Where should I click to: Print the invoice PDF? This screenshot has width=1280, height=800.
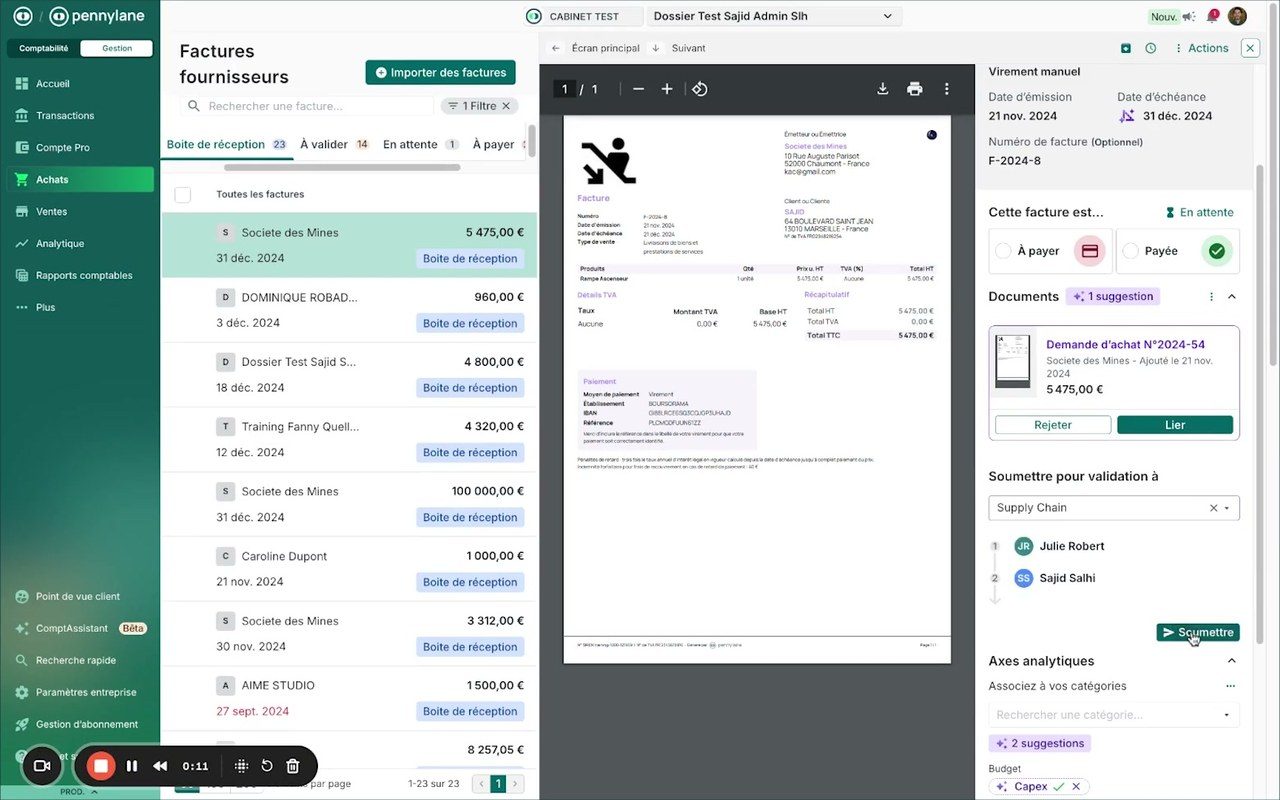click(x=914, y=89)
